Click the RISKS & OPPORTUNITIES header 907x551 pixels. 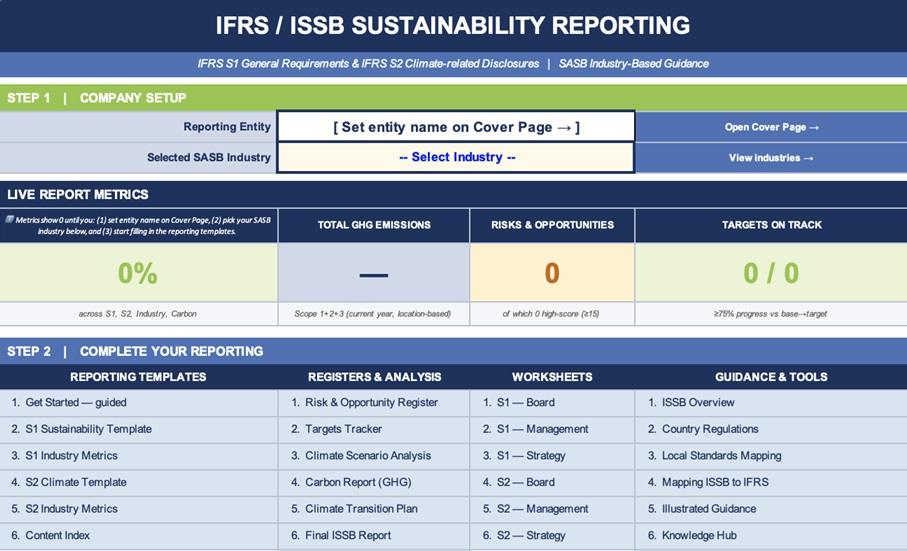point(552,225)
